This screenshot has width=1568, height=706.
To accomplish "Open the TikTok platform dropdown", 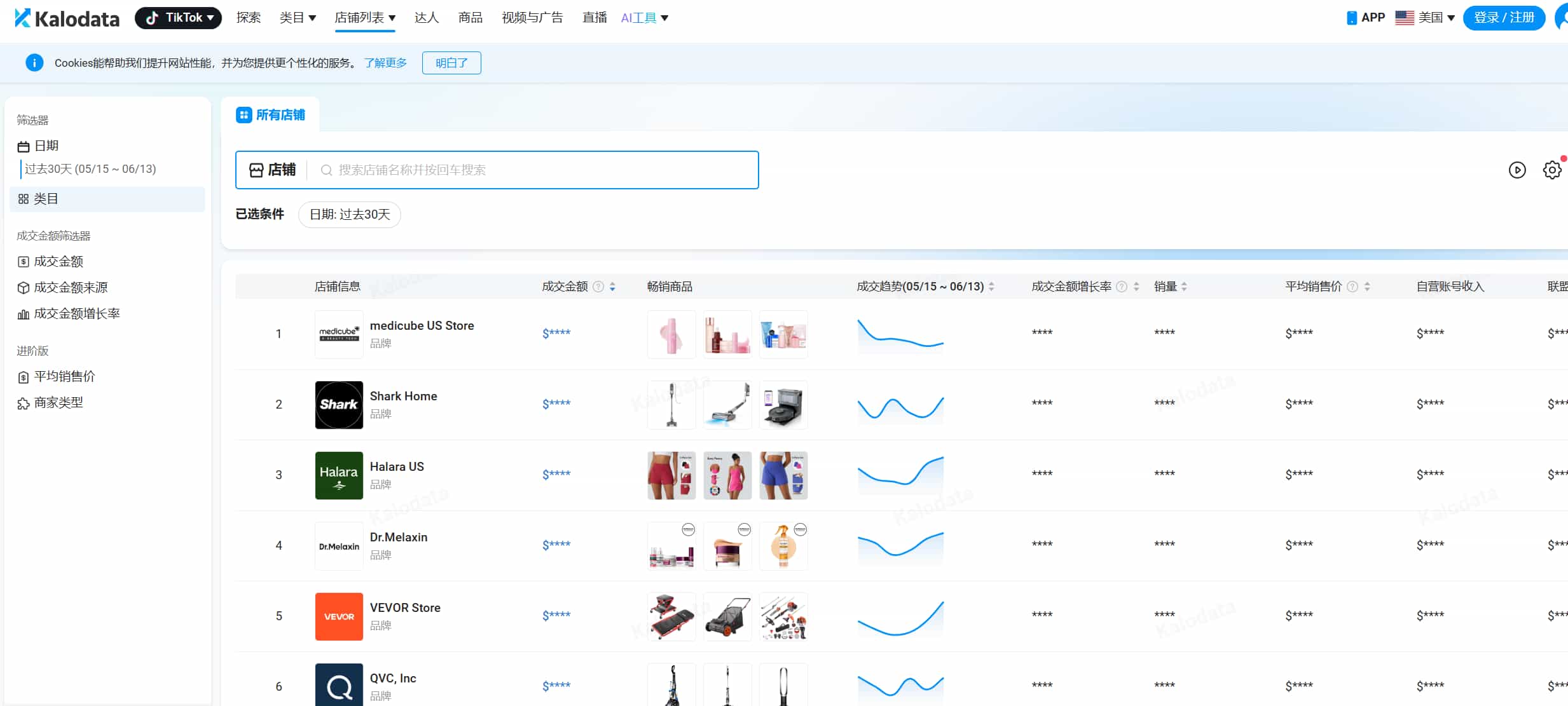I will 178,18.
